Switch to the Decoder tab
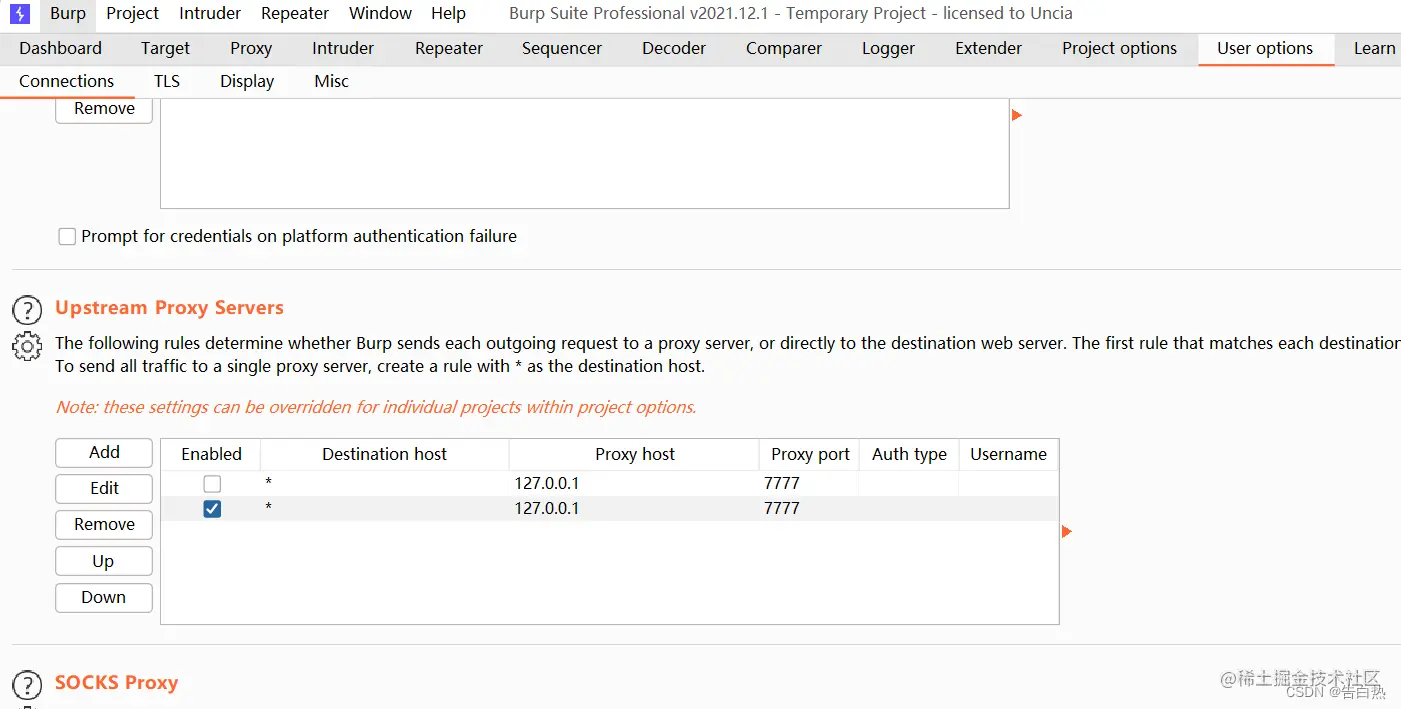The height and width of the screenshot is (709, 1401). (674, 48)
